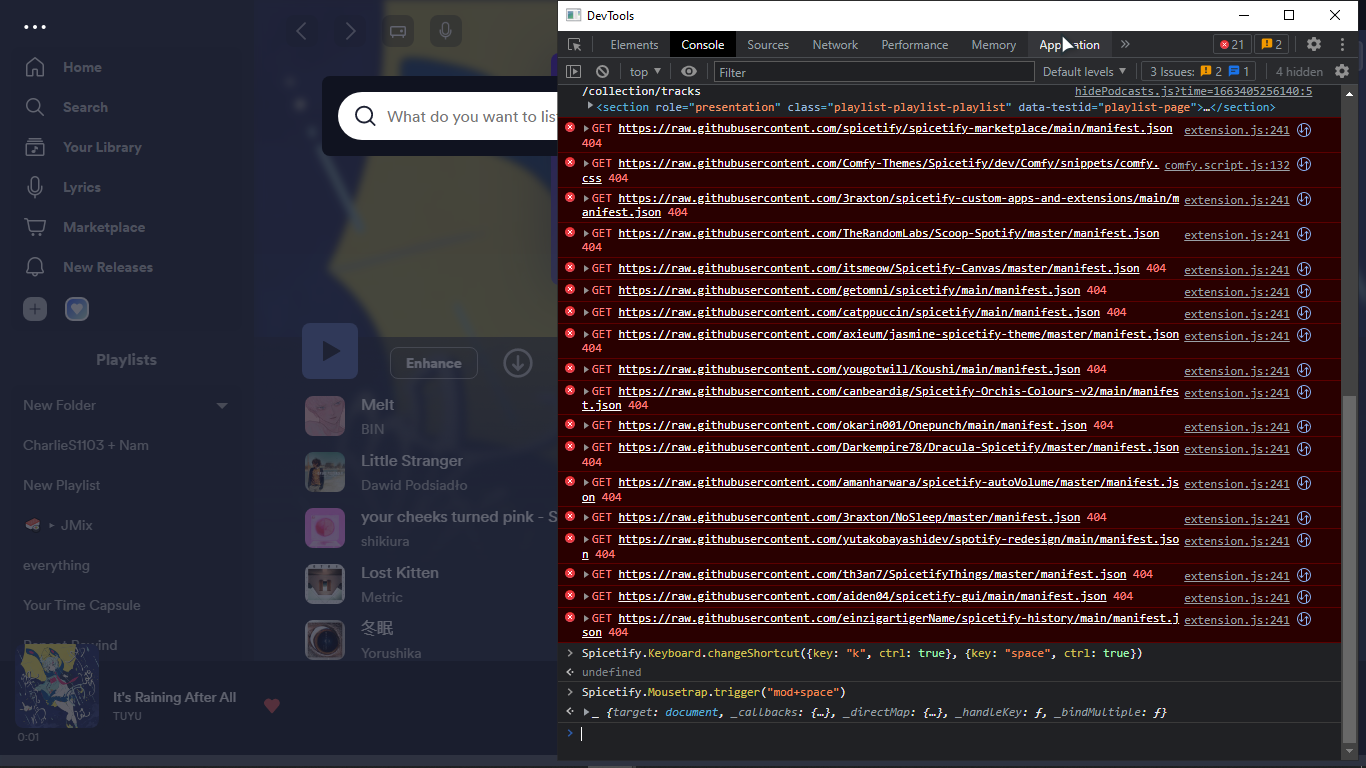Viewport: 1366px width, 768px height.
Task: Open the CharlieS1103 + Nam playlist
Action: point(86,445)
